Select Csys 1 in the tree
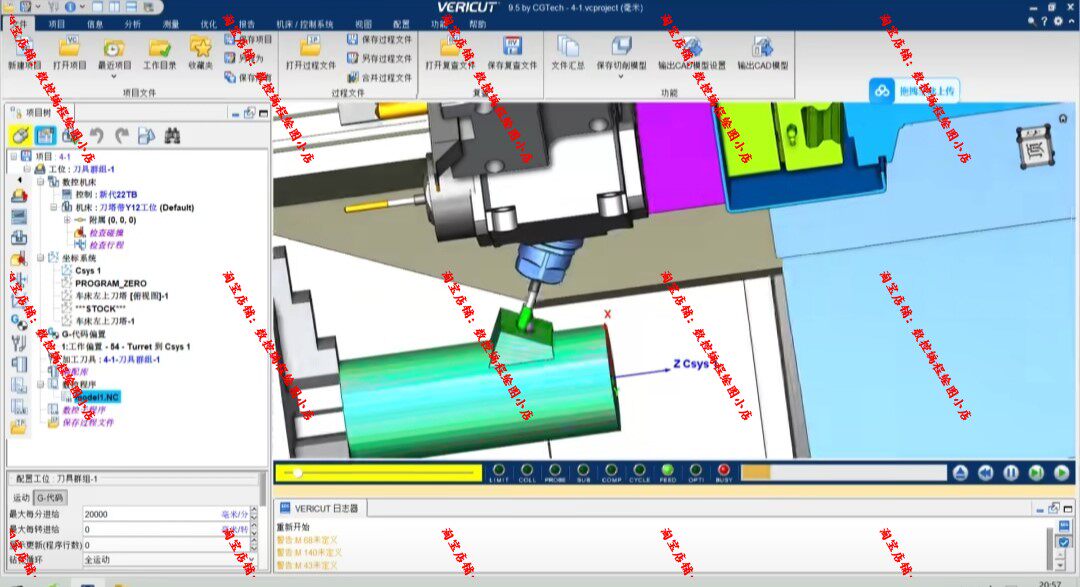The height and width of the screenshot is (587, 1080). click(x=87, y=271)
